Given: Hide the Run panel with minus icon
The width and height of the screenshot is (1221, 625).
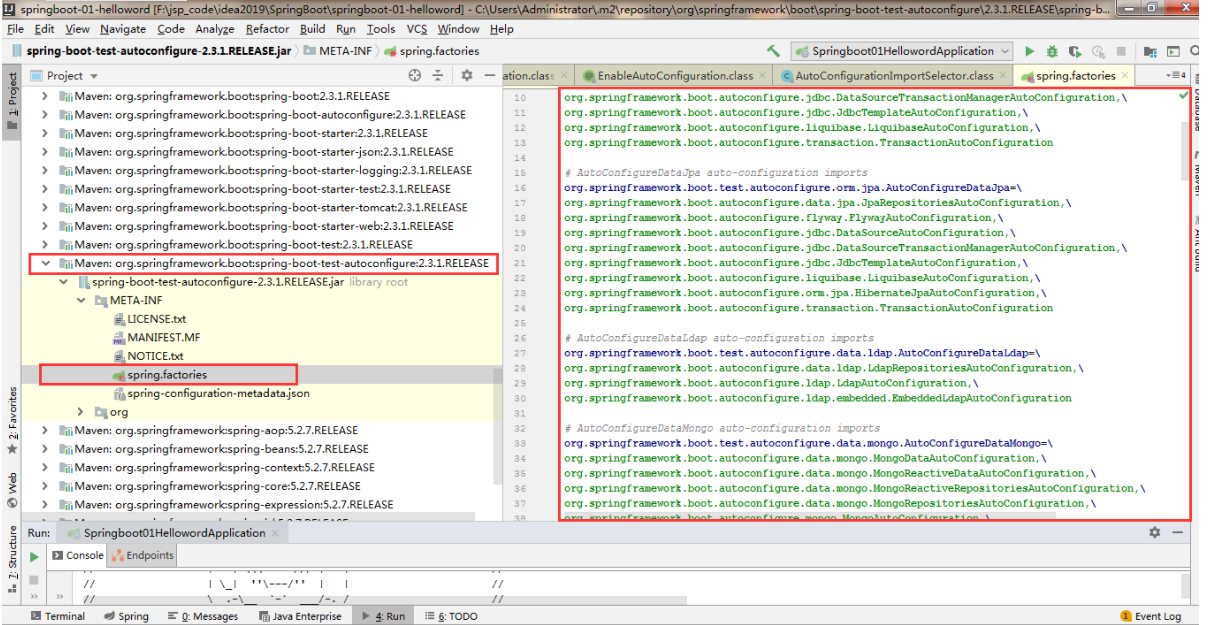Looking at the screenshot, I should pos(1178,533).
